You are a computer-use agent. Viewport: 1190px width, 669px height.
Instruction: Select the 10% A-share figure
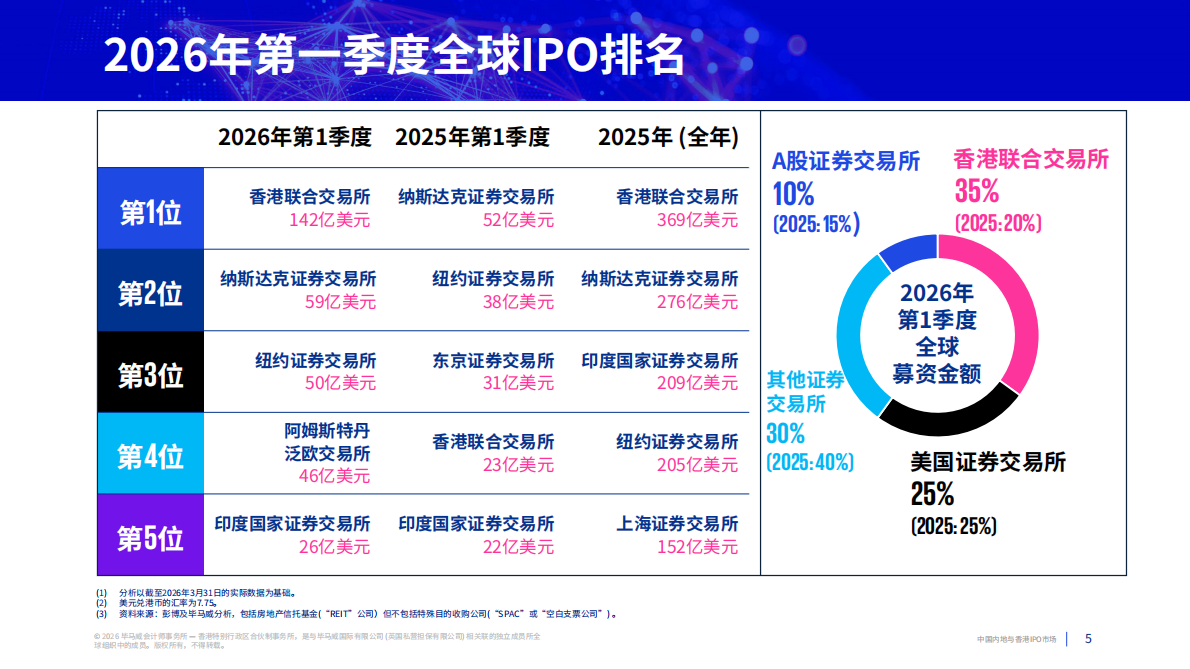click(x=793, y=194)
